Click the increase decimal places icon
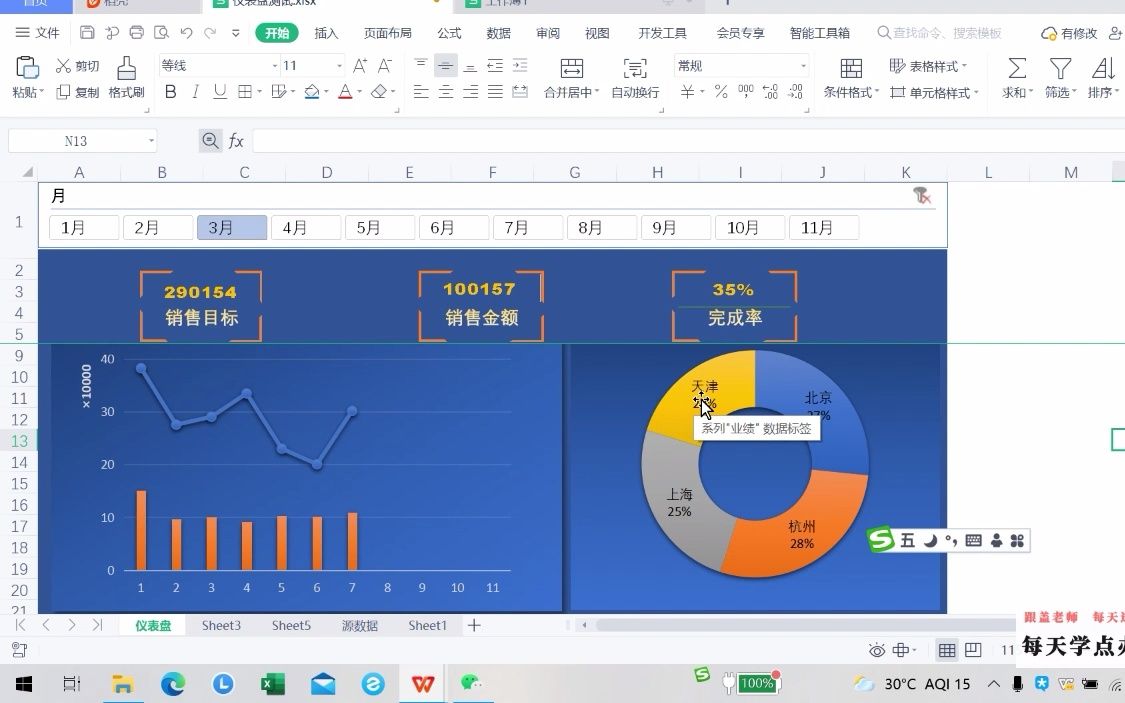The height and width of the screenshot is (703, 1125). (771, 92)
